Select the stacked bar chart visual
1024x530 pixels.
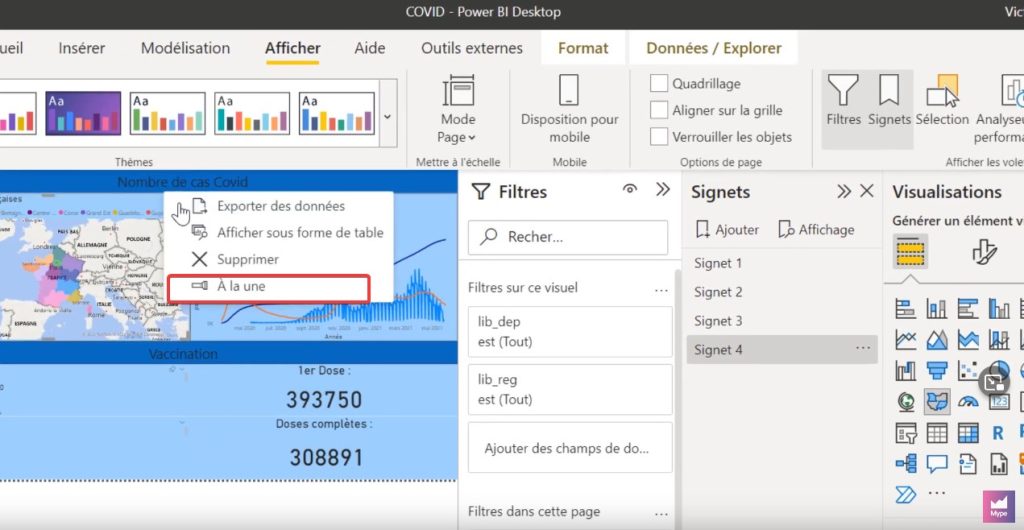906,308
